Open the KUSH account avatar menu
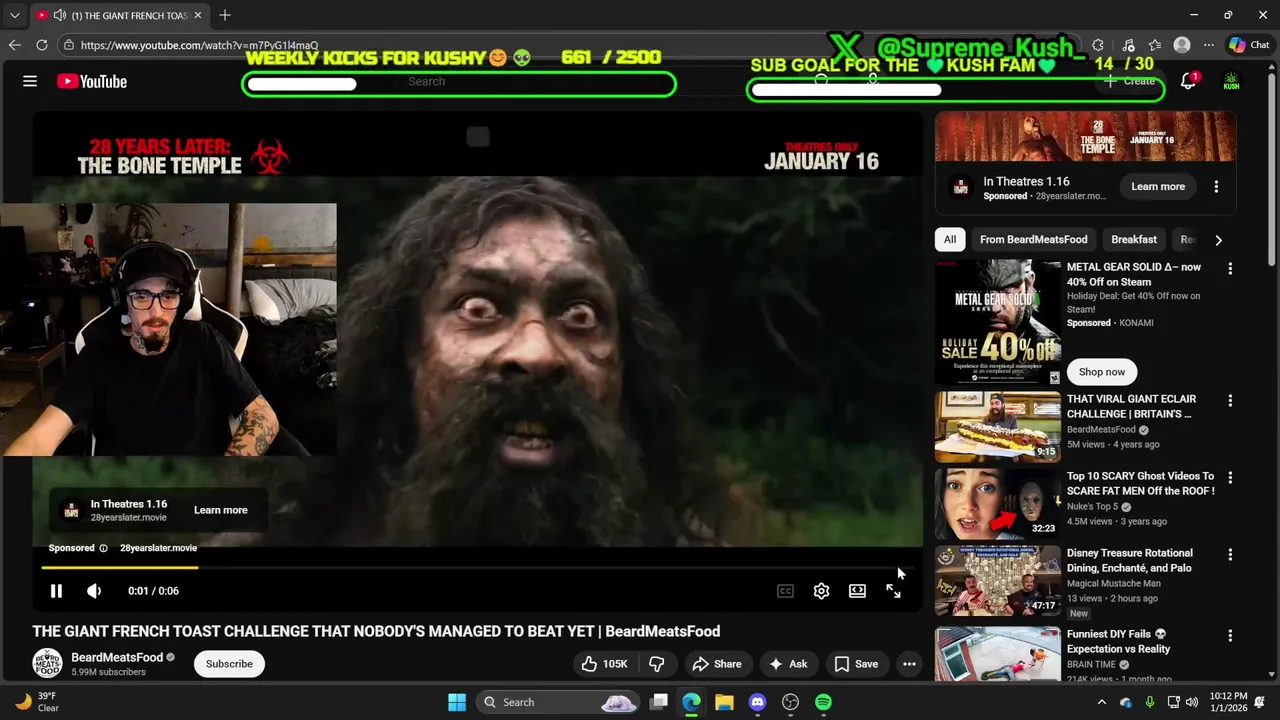 click(x=1231, y=82)
